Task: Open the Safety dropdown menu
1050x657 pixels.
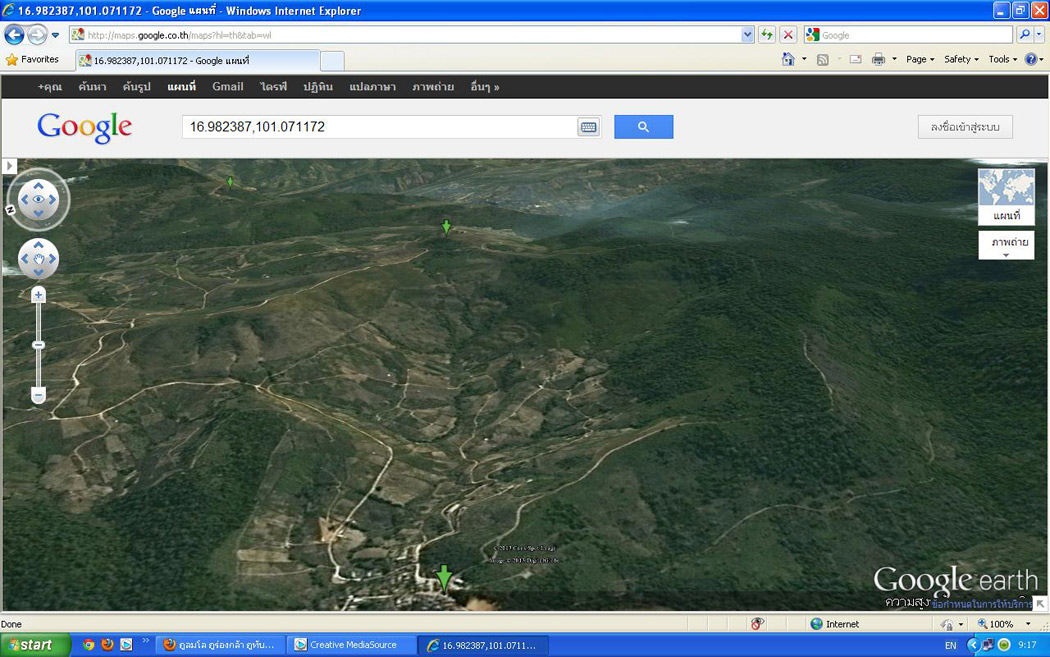Action: point(960,60)
